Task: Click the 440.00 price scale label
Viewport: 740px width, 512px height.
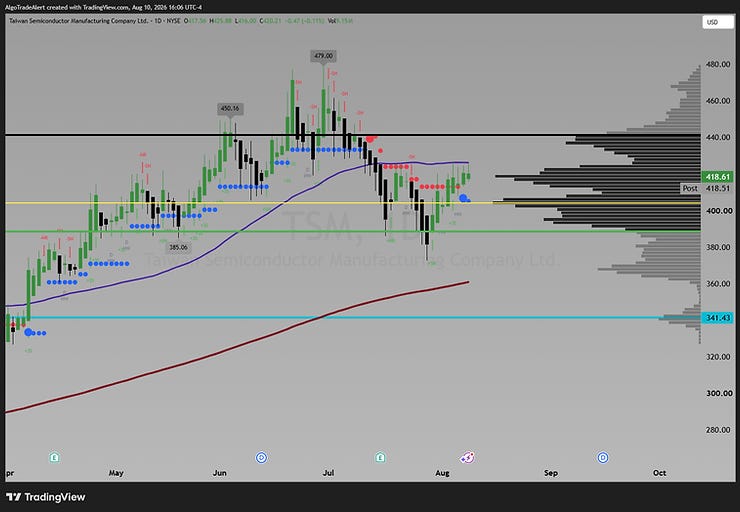Action: (718, 137)
